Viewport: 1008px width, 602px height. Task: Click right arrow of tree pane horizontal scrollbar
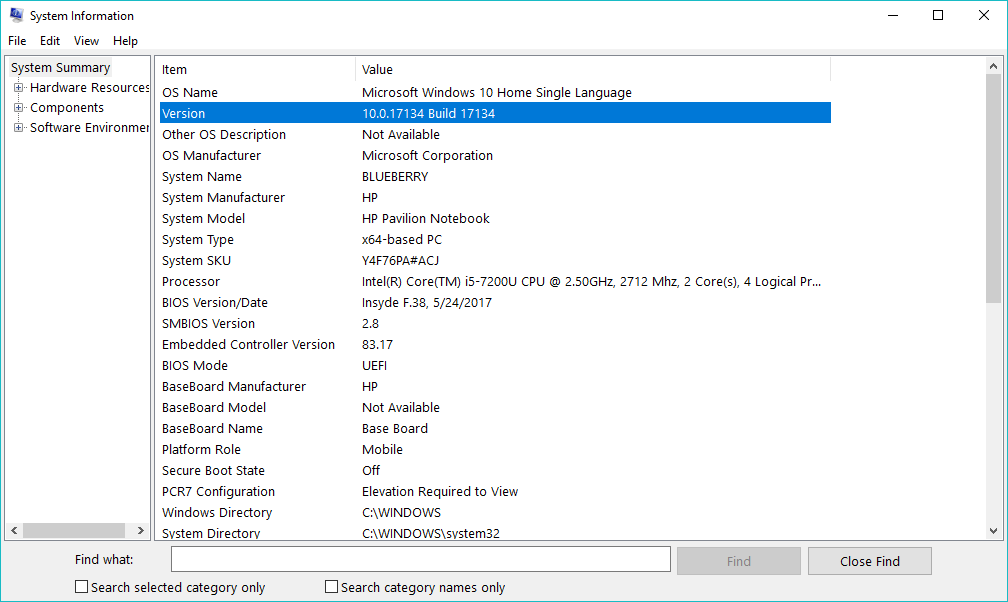(x=143, y=530)
